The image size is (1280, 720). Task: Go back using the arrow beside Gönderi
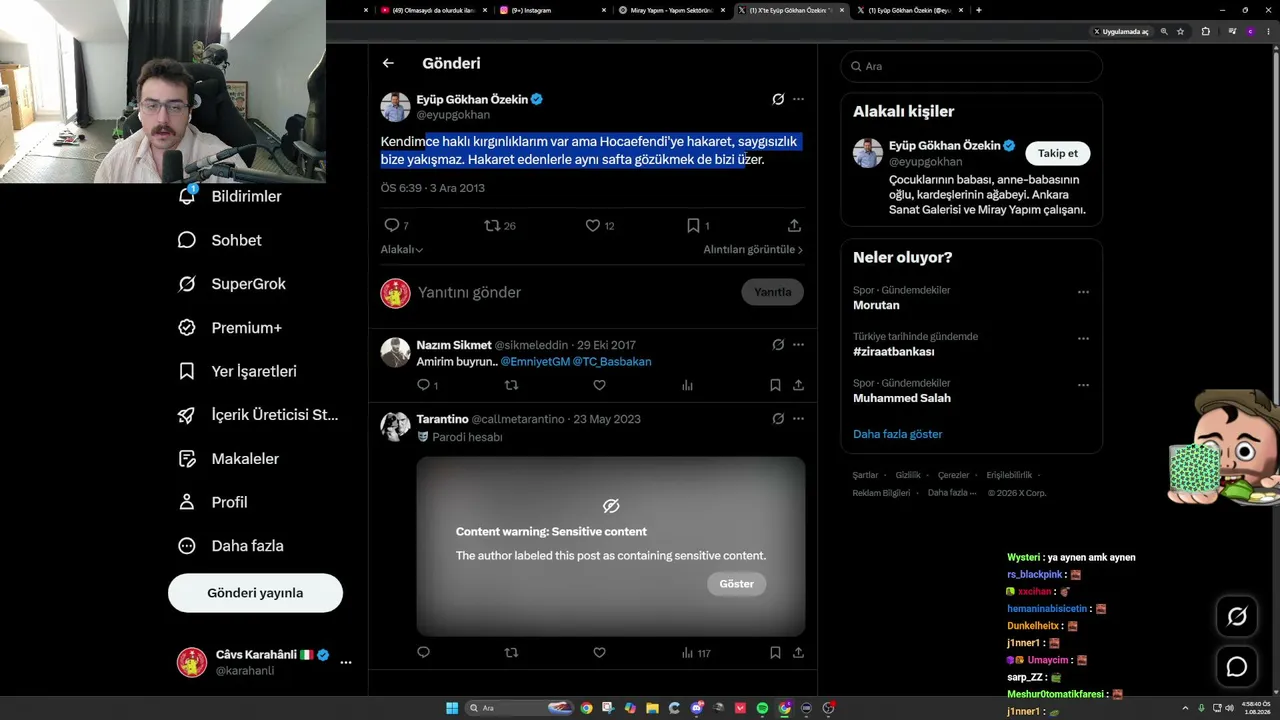click(x=388, y=63)
